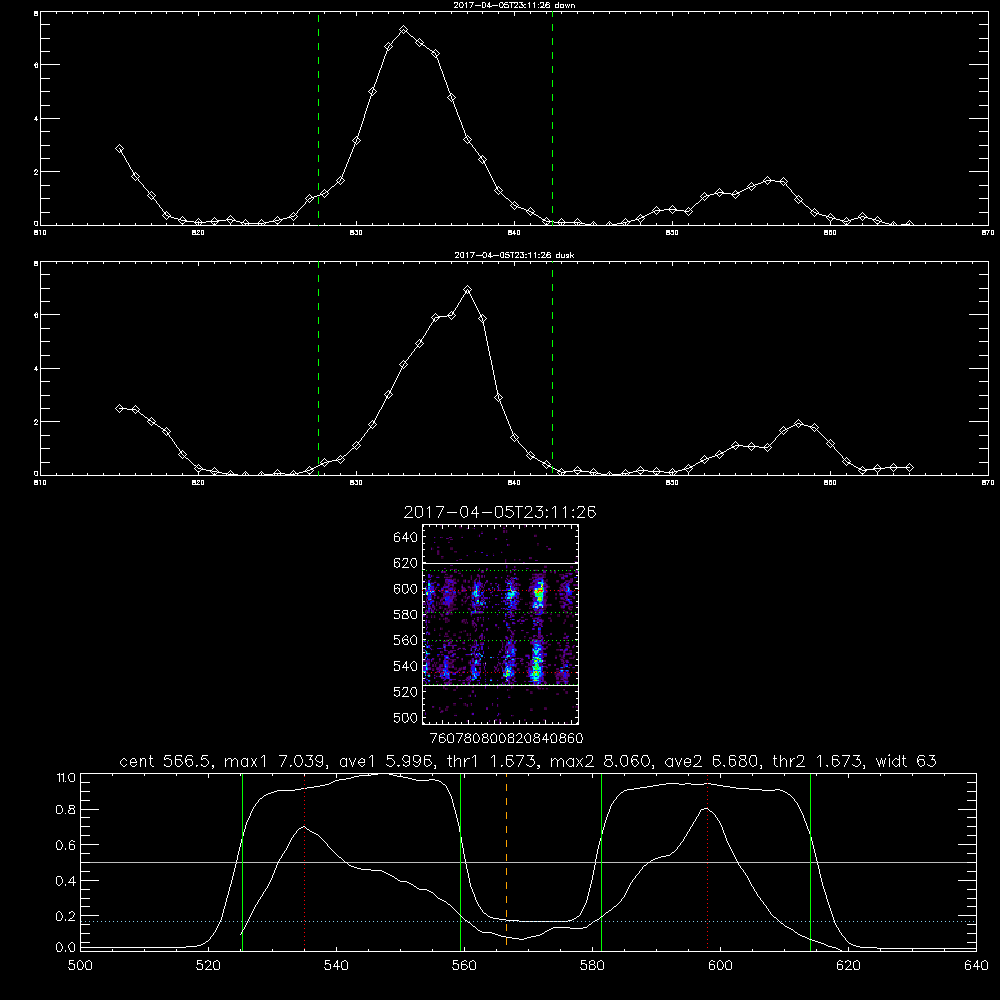Viewport: 1000px width, 1000px height.
Task: Select the spectral image thumbnail
Action: click(500, 624)
